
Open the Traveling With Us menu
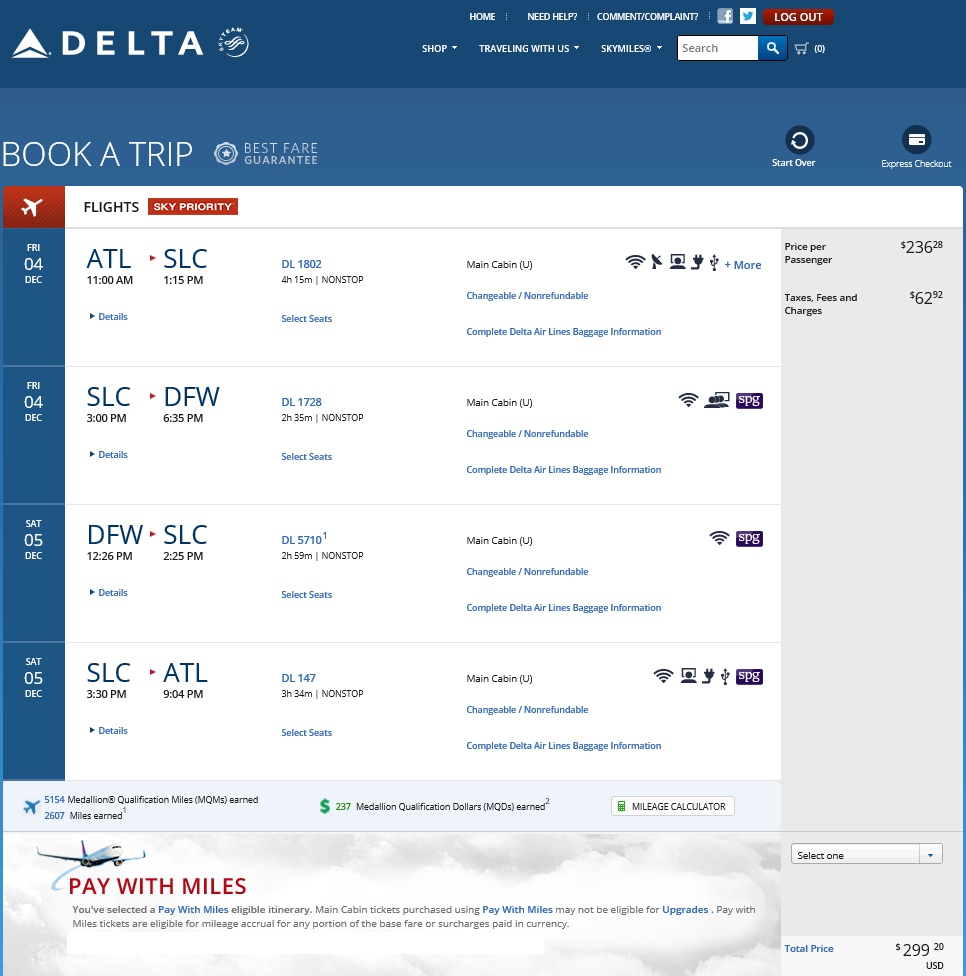[528, 48]
